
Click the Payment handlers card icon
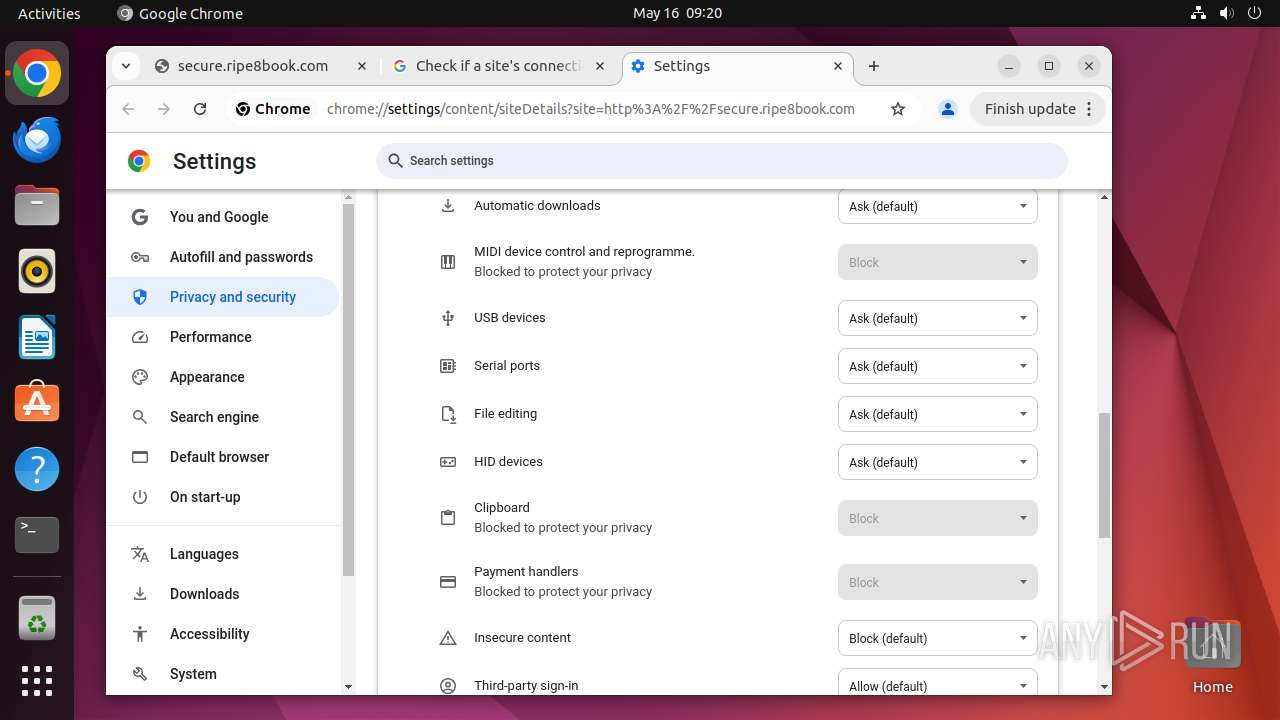[x=448, y=582]
